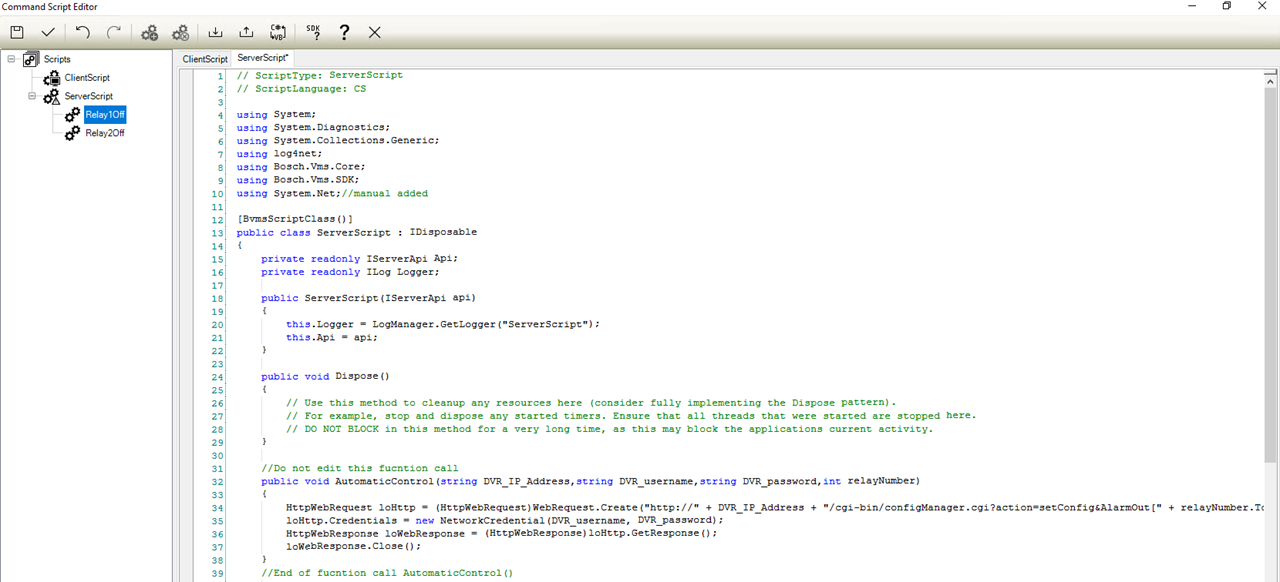Collapse the Scripts root tree node
Image resolution: width=1280 pixels, height=582 pixels.
11,58
